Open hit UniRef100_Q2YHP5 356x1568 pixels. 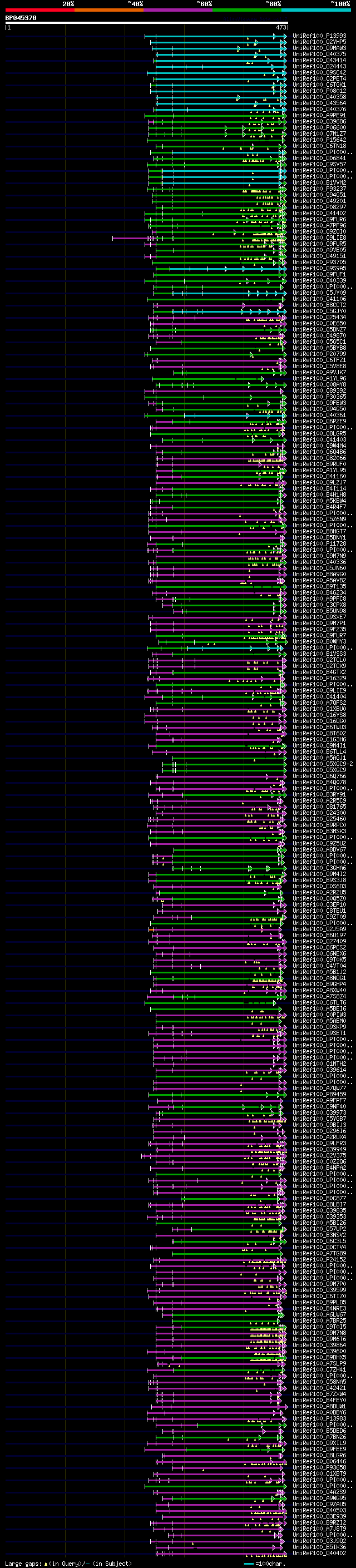pyautogui.click(x=319, y=42)
